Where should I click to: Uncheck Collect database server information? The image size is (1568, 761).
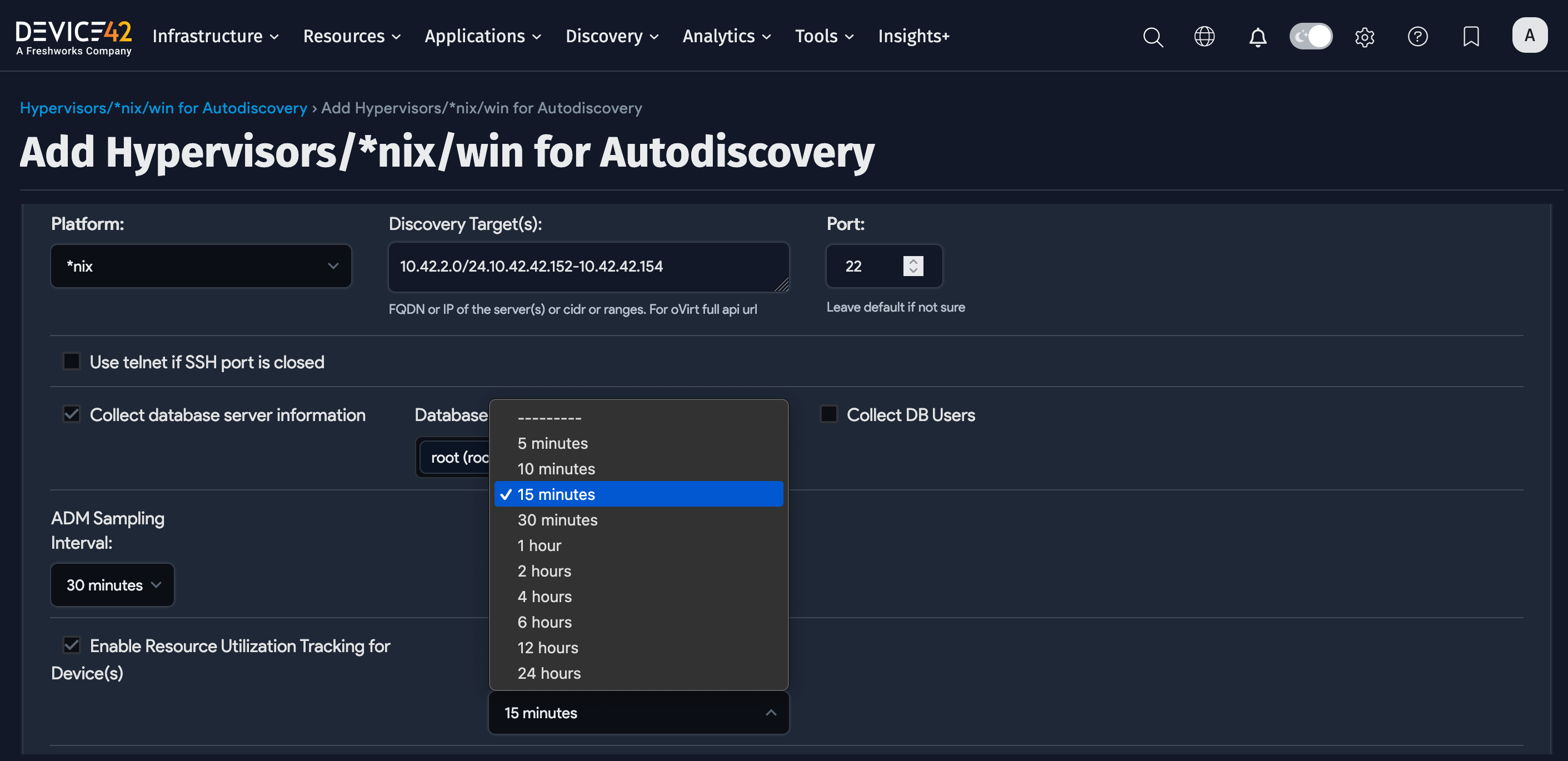tap(72, 414)
